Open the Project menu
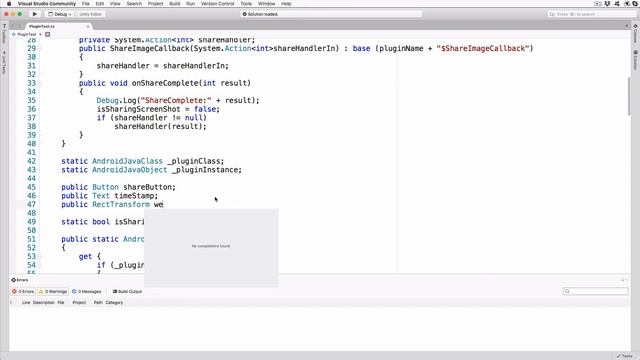The width and height of the screenshot is (640, 360). tap(155, 4)
